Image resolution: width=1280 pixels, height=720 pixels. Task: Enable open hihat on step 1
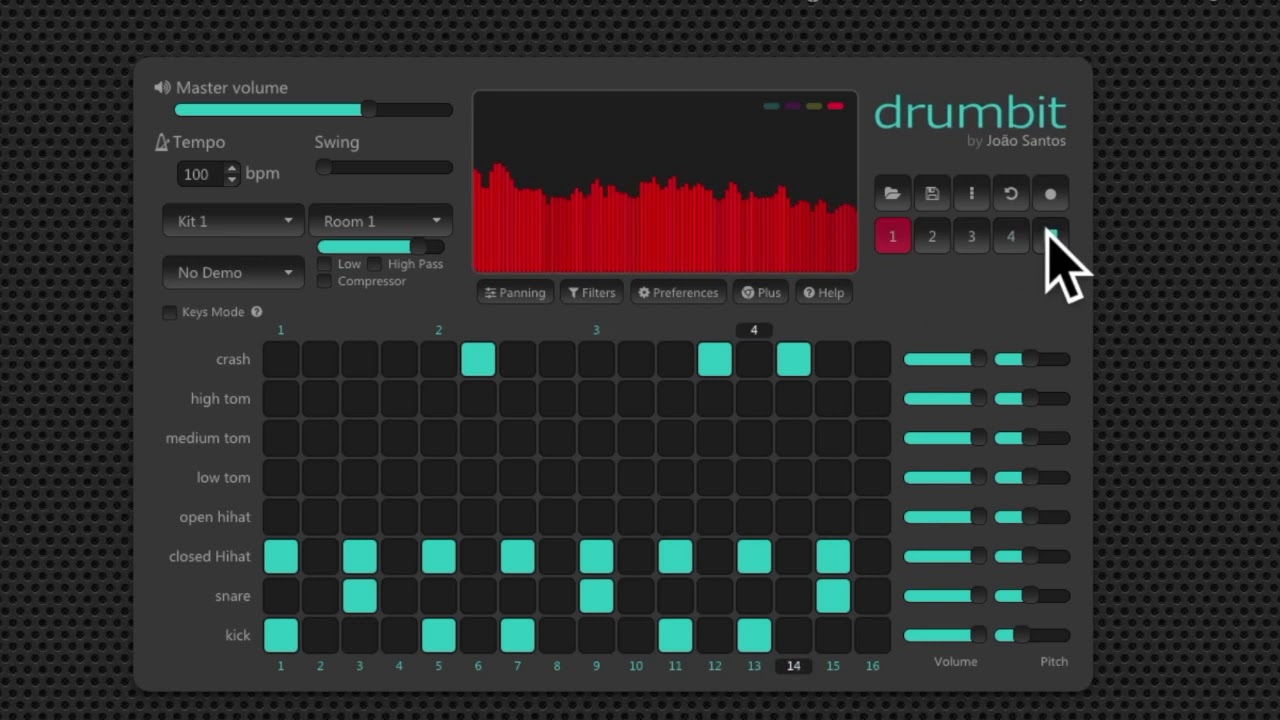[x=281, y=517]
